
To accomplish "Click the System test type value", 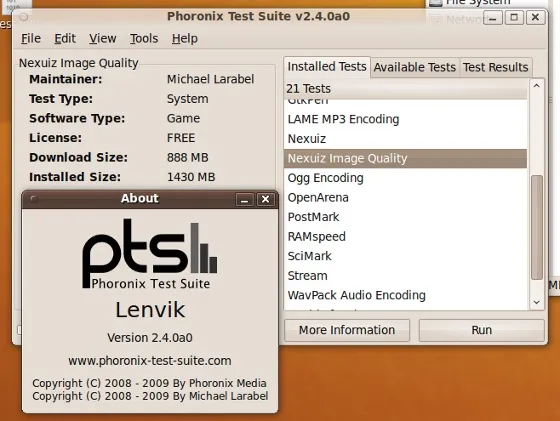I will 188,99.
